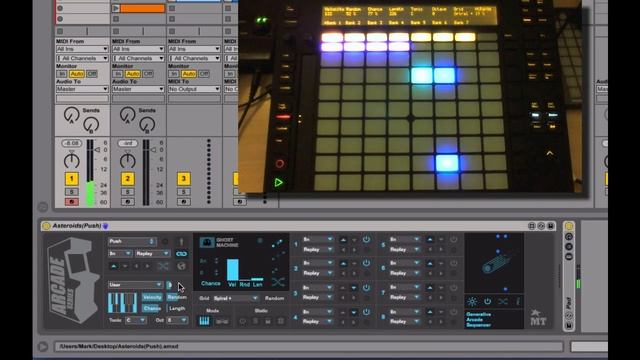Screen dimensions: 640x360
Task: Toggle the Pad device activator
Action: pyautogui.click(x=569, y=226)
